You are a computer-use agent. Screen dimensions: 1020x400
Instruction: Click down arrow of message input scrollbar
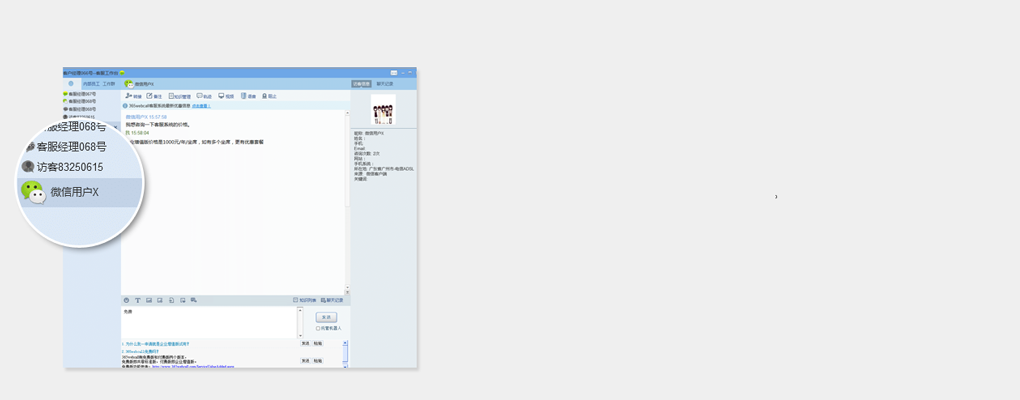[300, 335]
